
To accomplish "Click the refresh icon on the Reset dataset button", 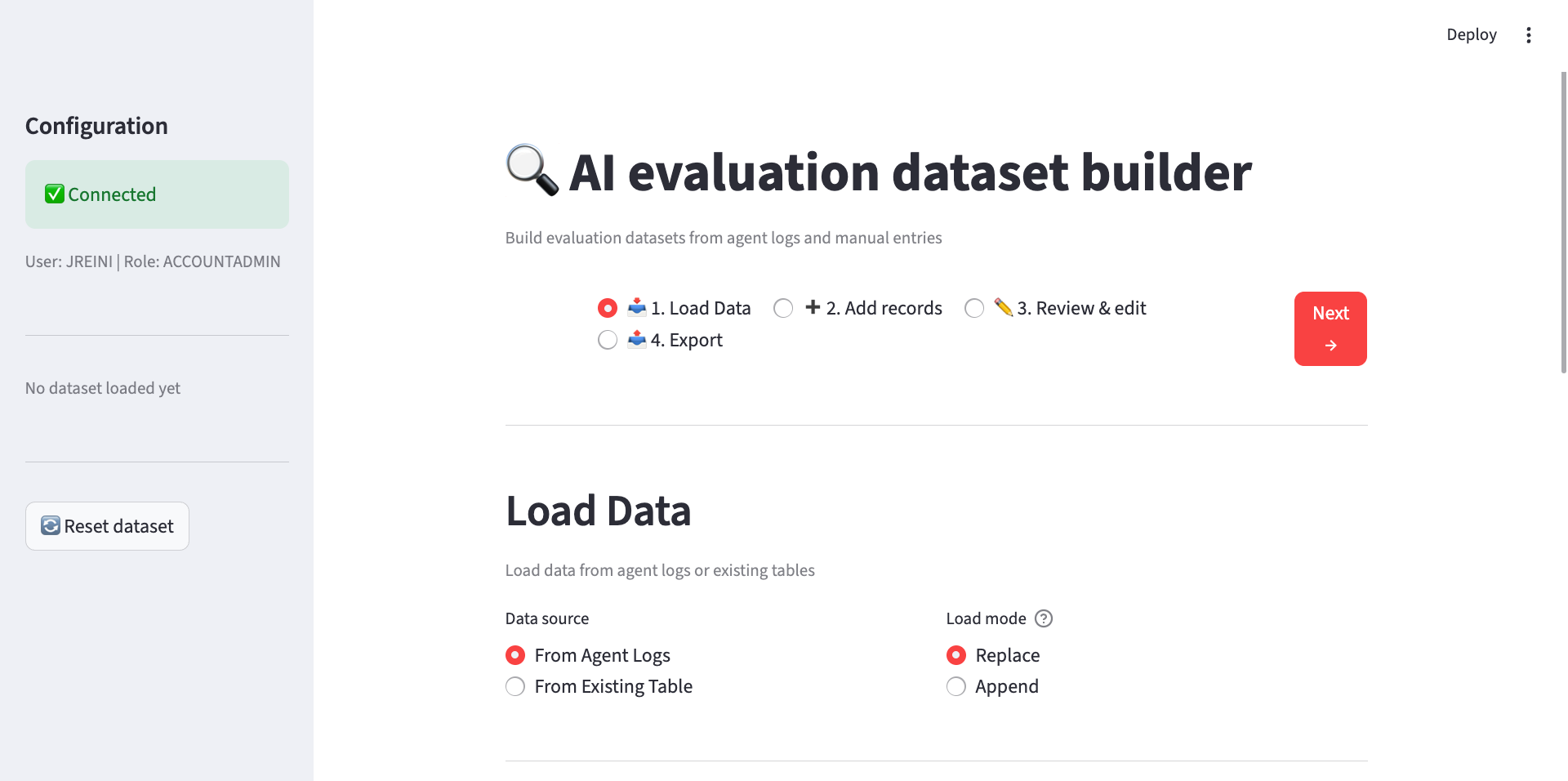I will 51,526.
